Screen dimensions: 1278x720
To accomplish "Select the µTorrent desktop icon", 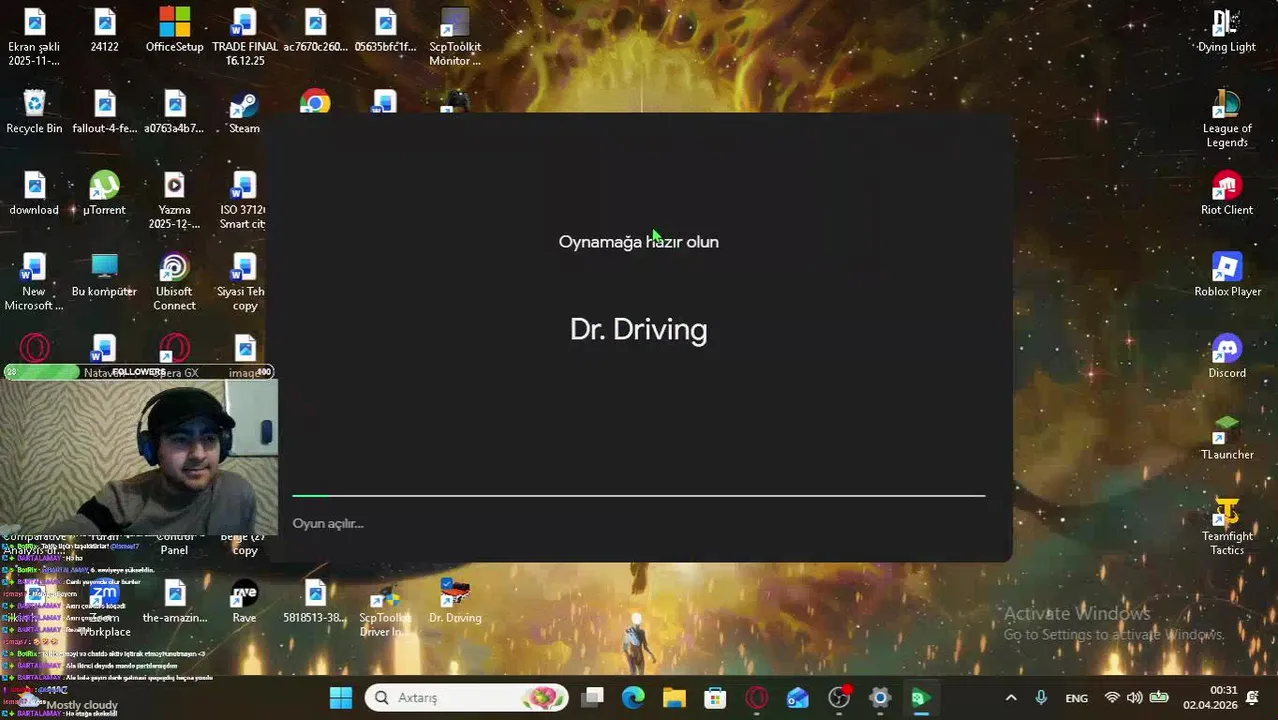I will pyautogui.click(x=104, y=194).
